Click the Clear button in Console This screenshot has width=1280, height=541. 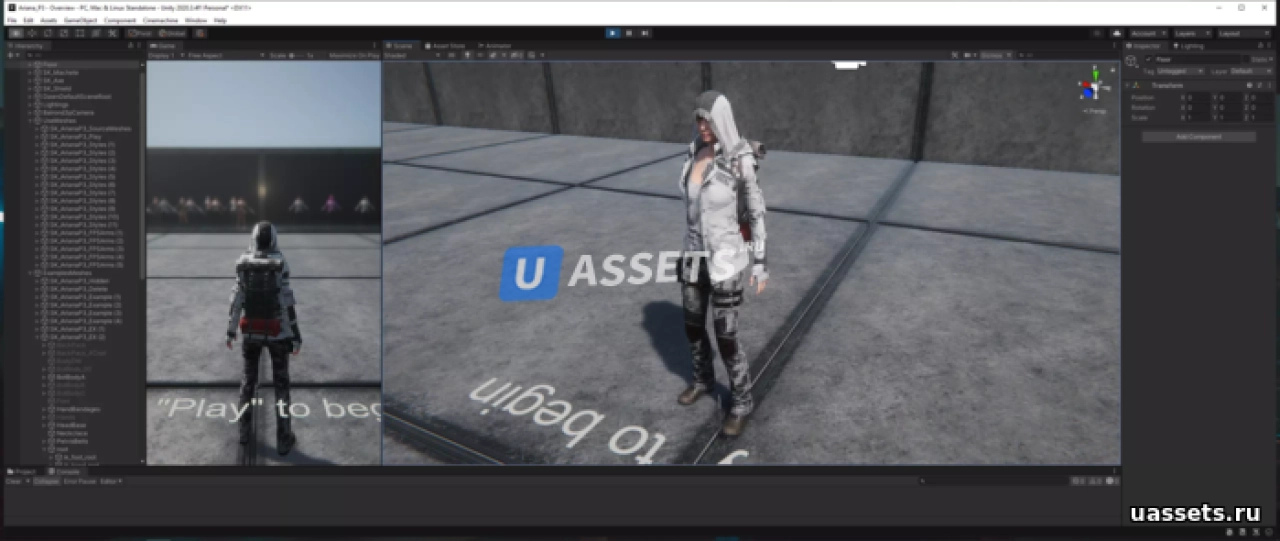click(14, 481)
